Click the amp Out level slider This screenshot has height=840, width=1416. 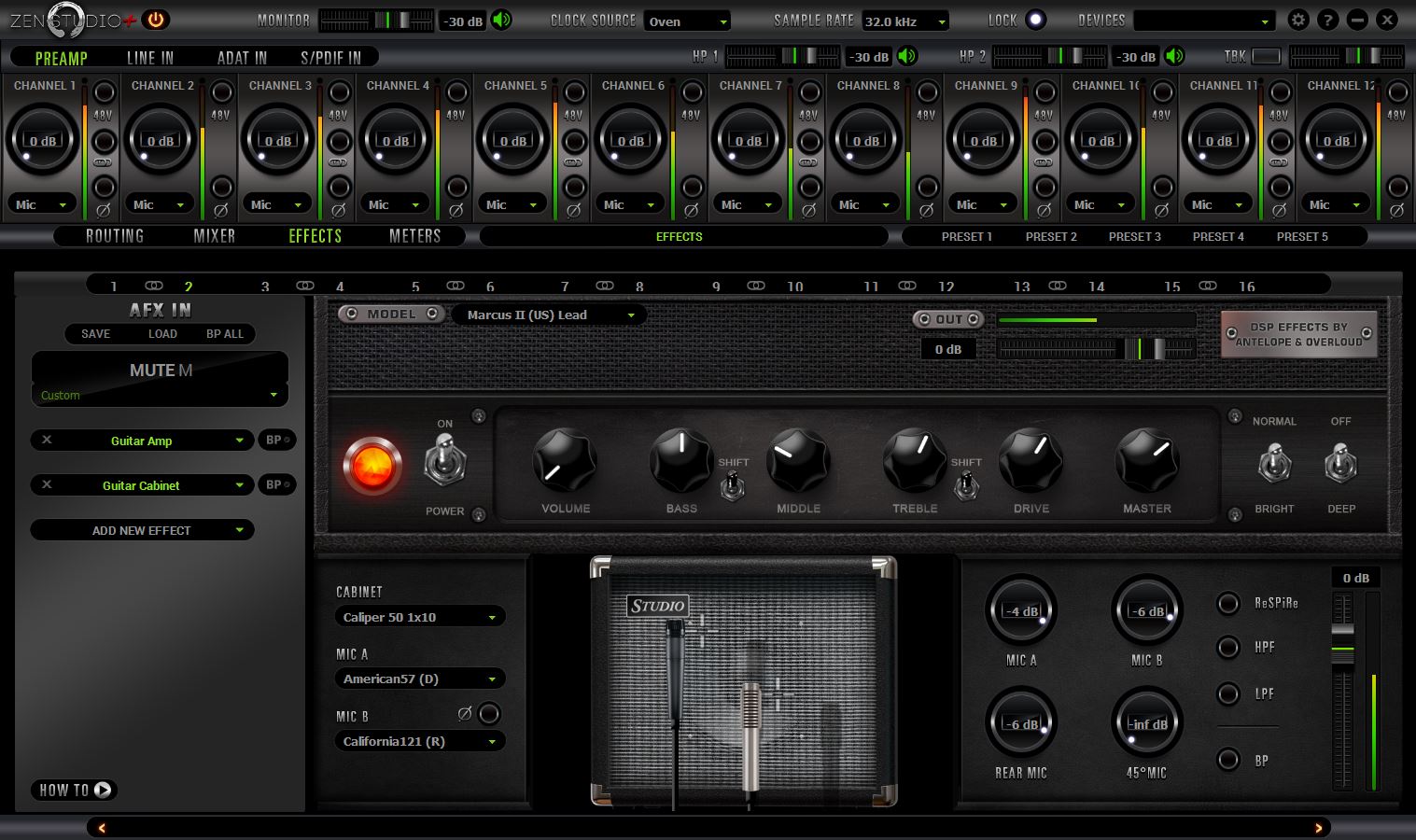click(x=1097, y=349)
